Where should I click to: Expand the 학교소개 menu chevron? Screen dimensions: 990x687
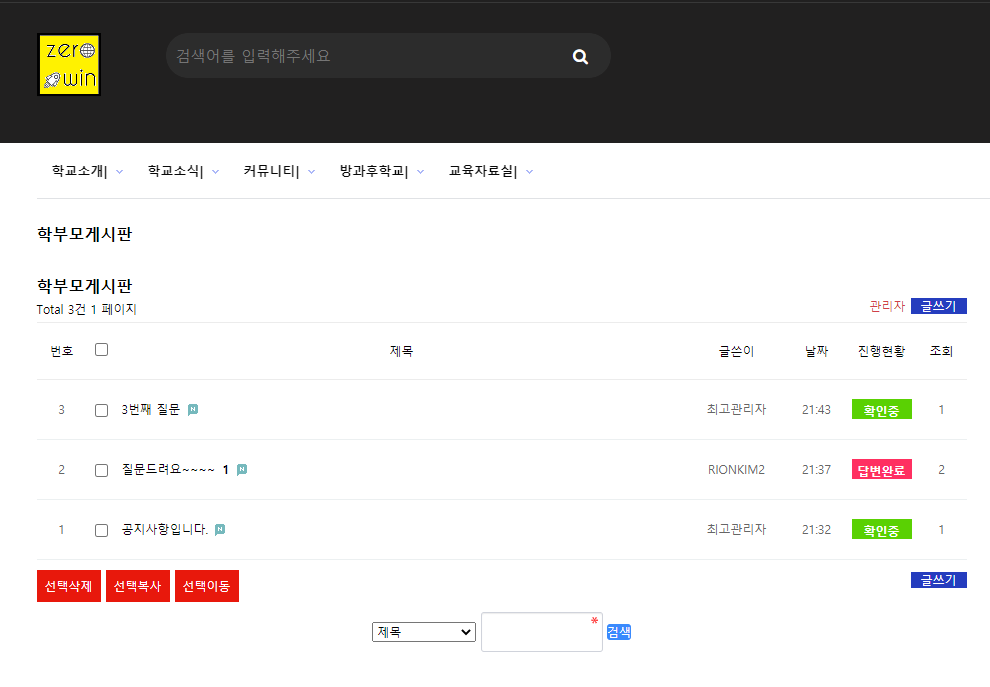119,172
